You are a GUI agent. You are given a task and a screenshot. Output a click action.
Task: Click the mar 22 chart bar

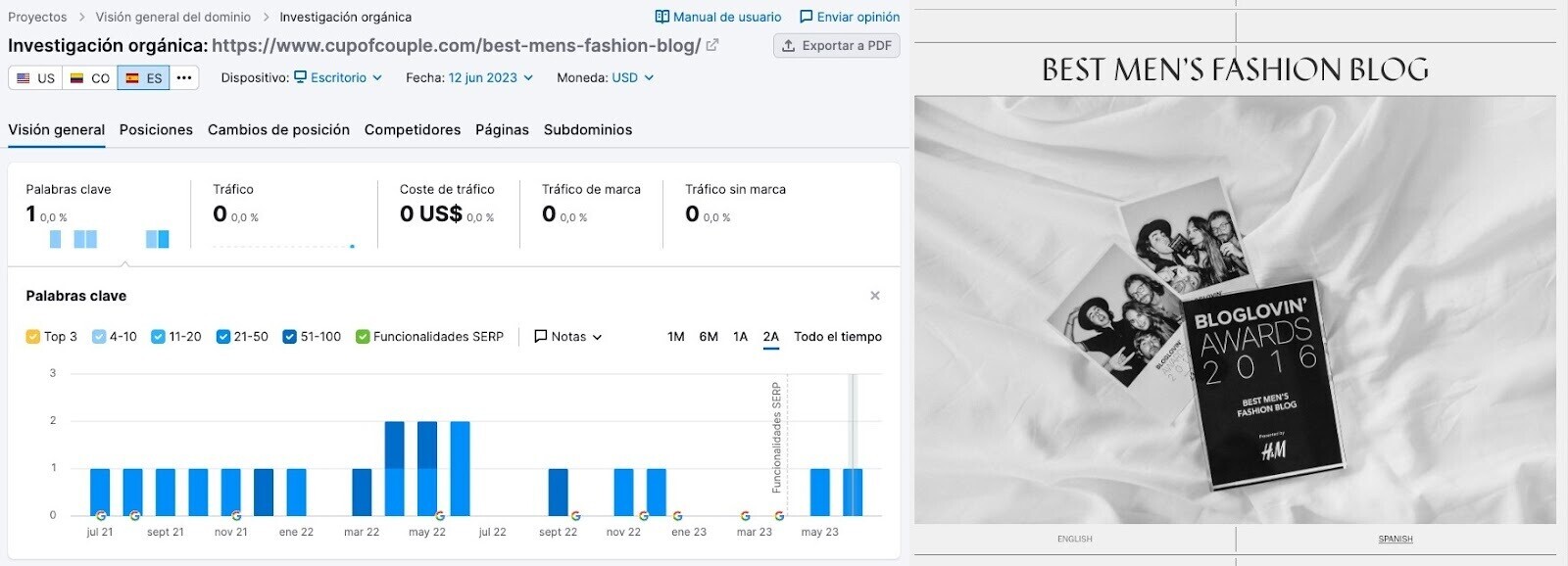[362, 492]
